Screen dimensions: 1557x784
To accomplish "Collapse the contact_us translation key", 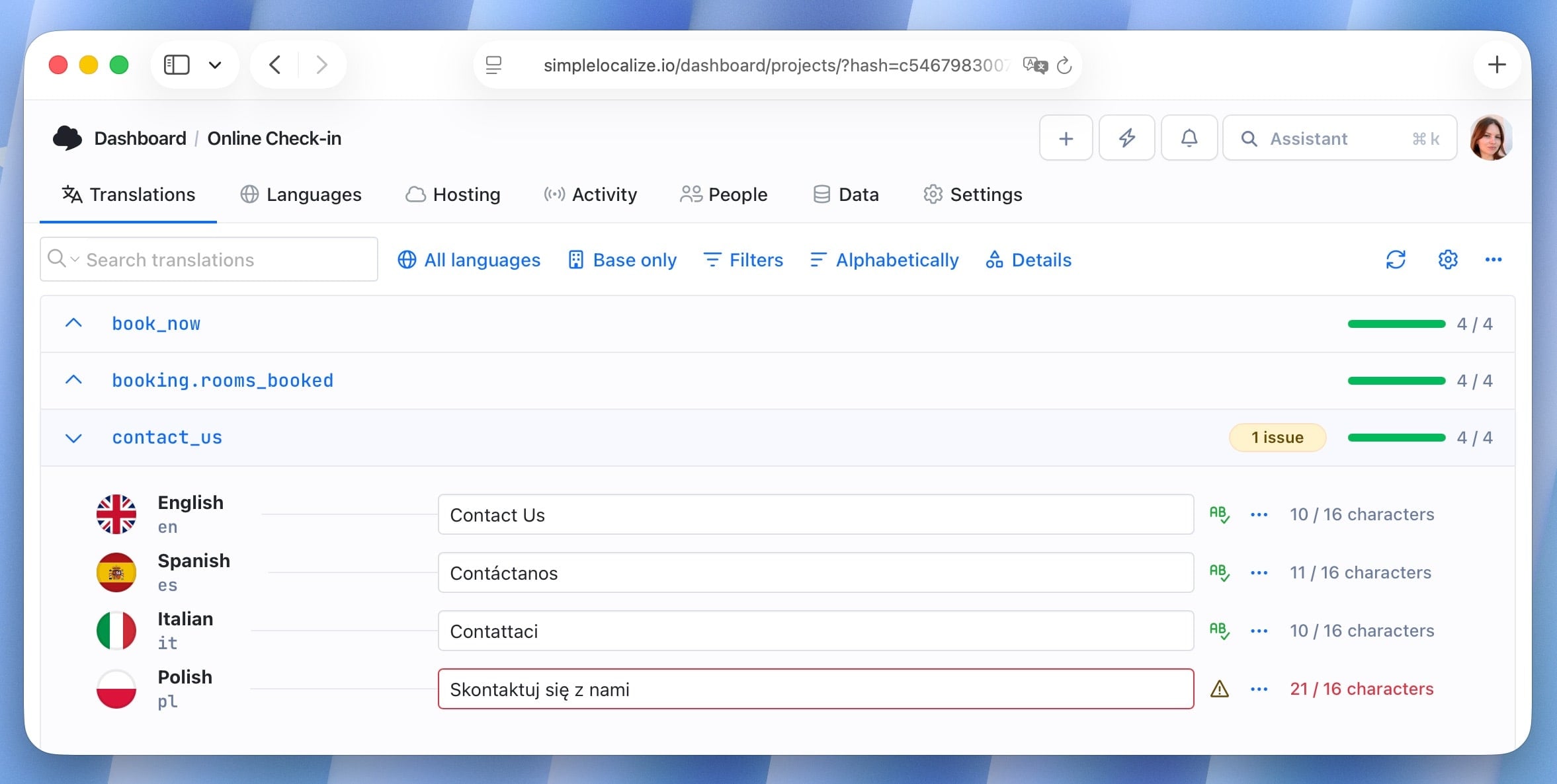I will [x=73, y=437].
